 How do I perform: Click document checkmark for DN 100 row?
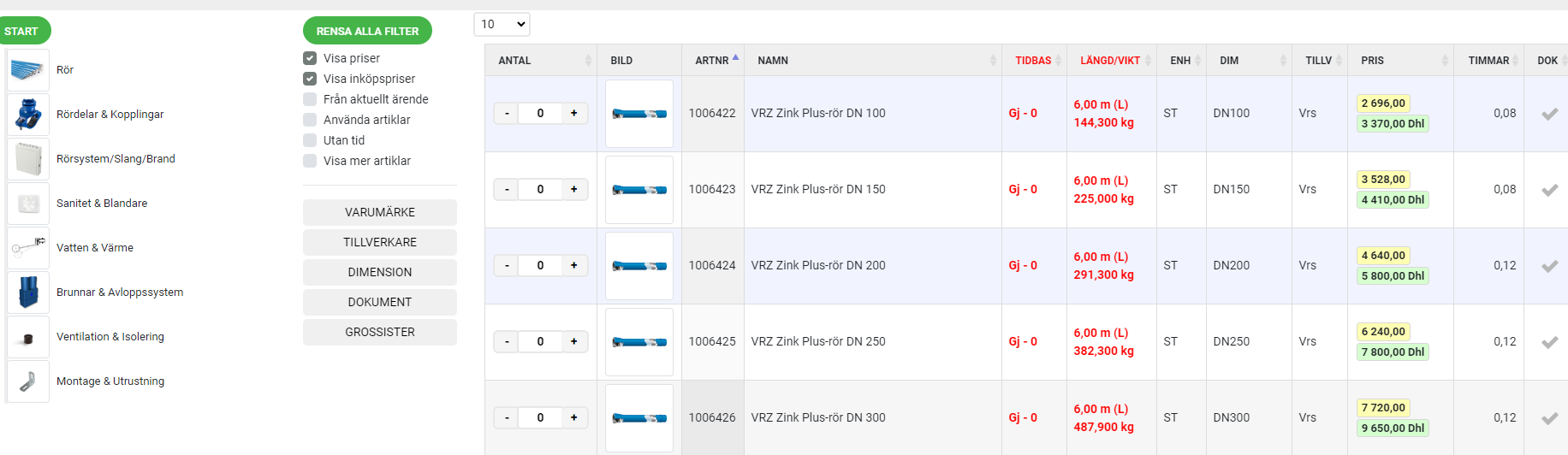pos(1549,114)
